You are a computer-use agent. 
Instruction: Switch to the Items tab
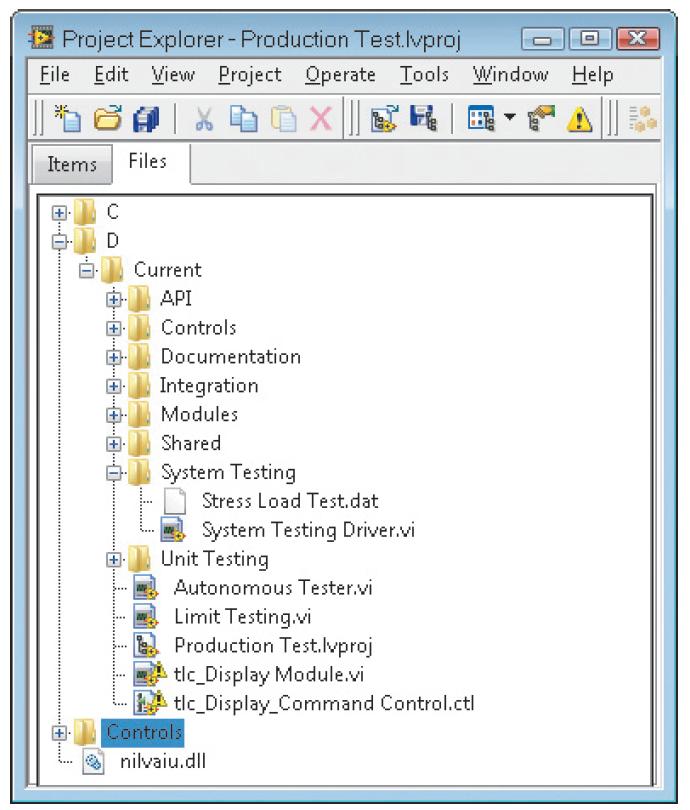coord(72,164)
